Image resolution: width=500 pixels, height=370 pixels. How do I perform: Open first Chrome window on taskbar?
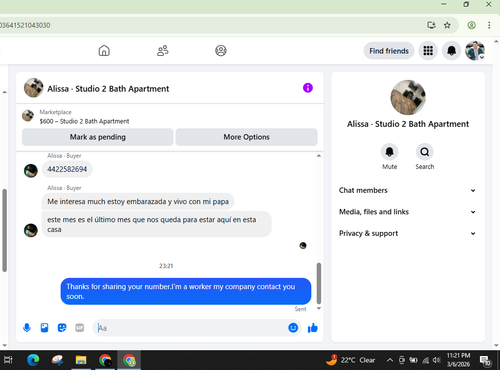(x=105, y=360)
